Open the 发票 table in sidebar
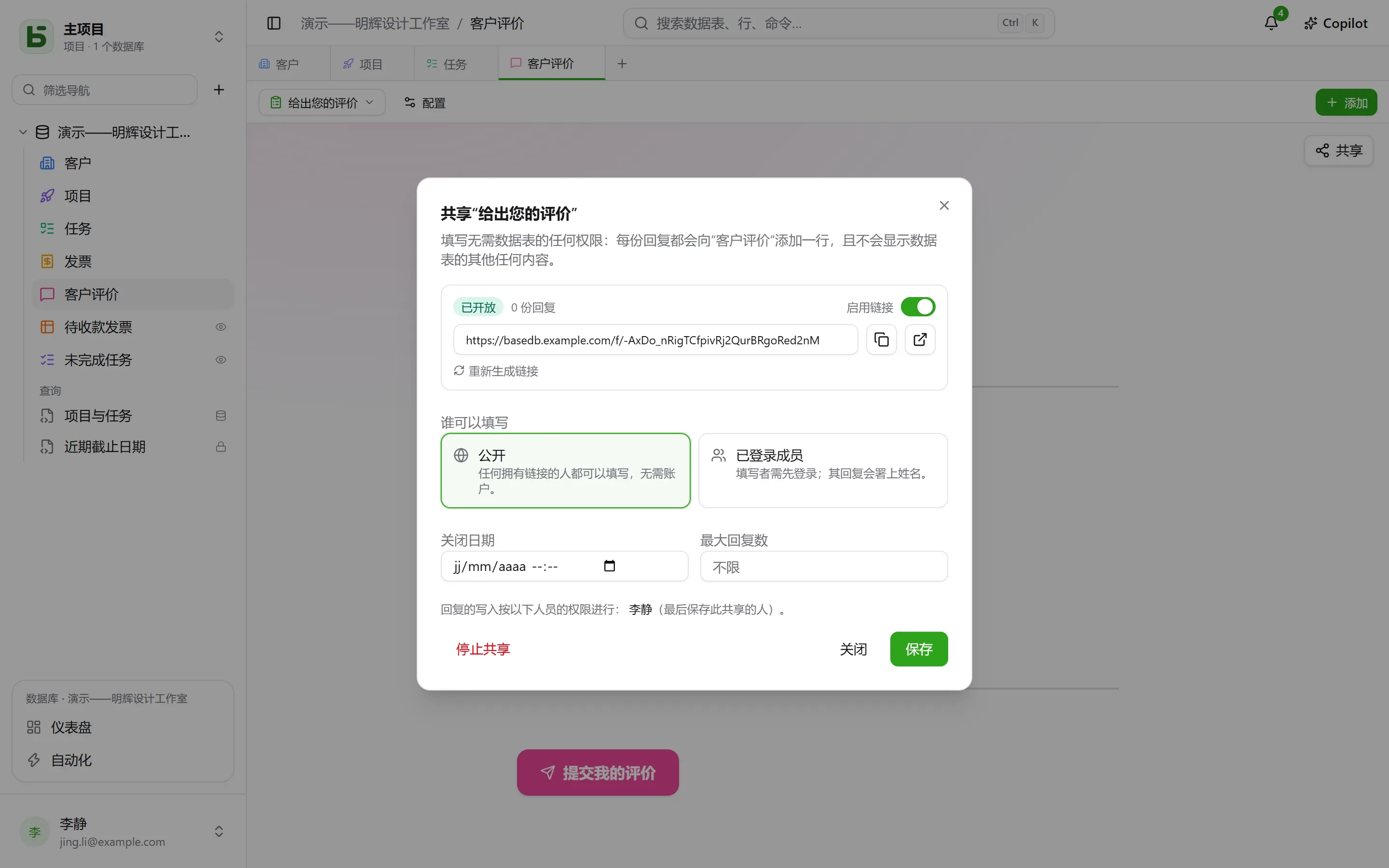Screen dimensions: 1389x868 point(133,262)
